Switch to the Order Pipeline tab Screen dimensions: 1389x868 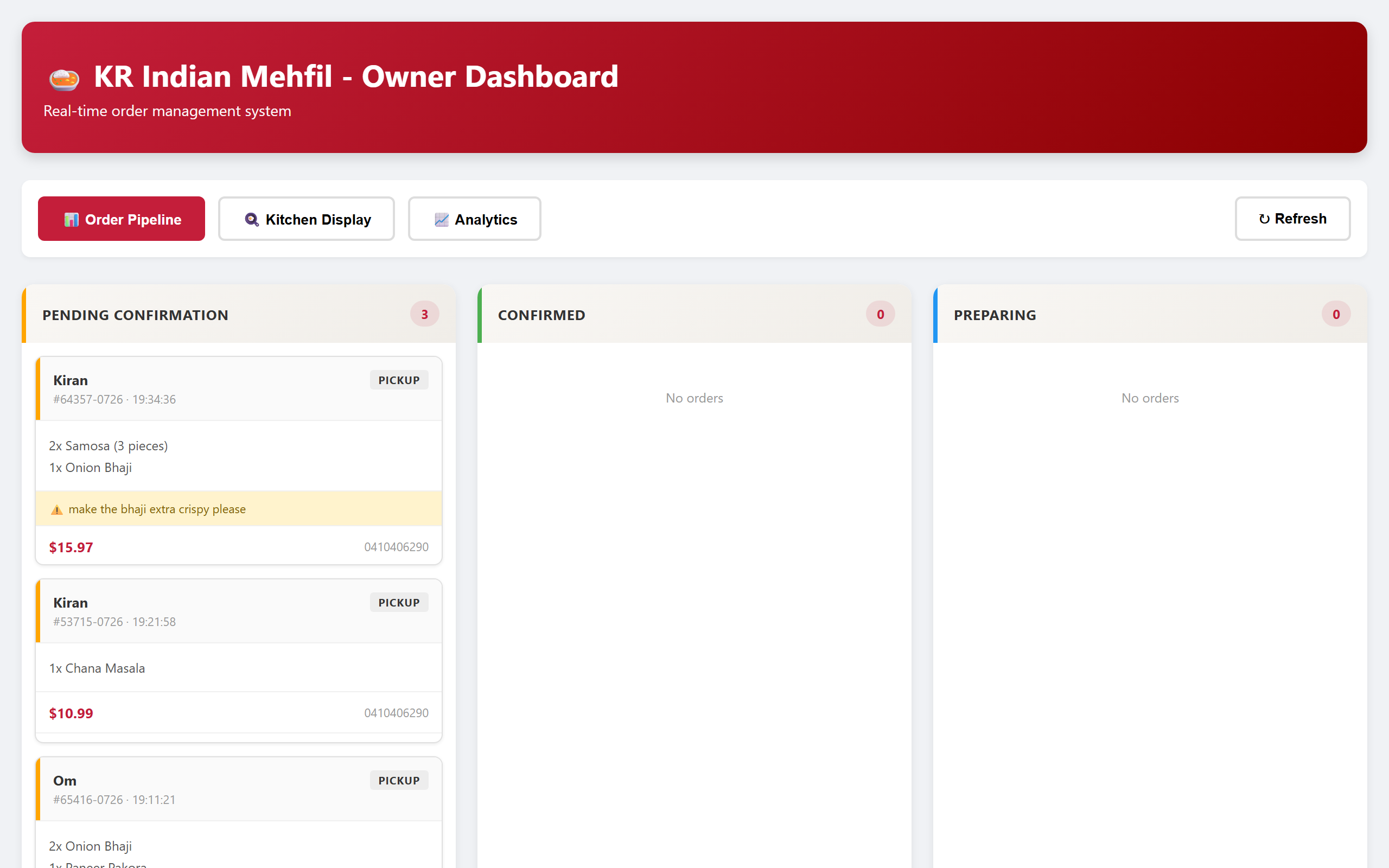pos(121,219)
